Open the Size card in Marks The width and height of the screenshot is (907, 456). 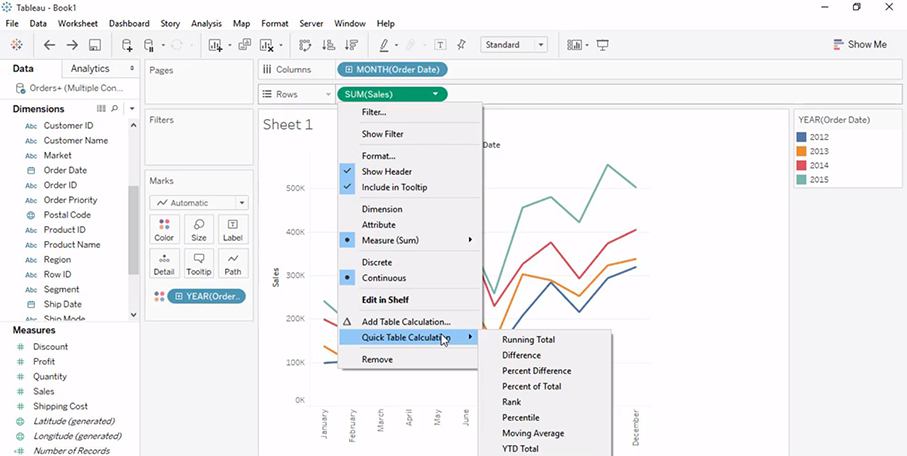[x=199, y=230]
